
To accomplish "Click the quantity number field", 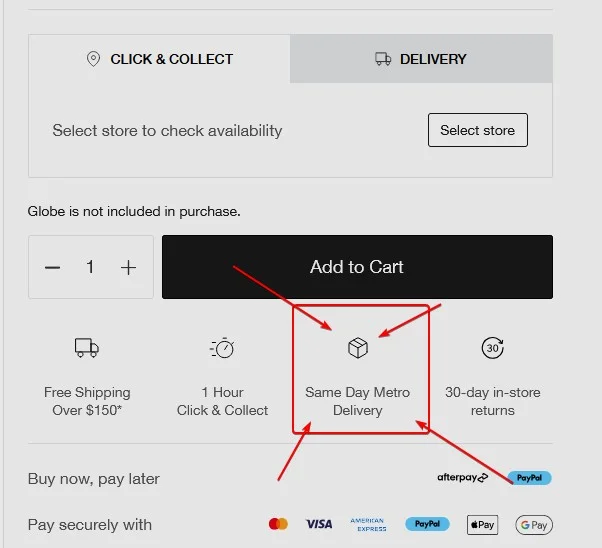I will click(x=90, y=267).
